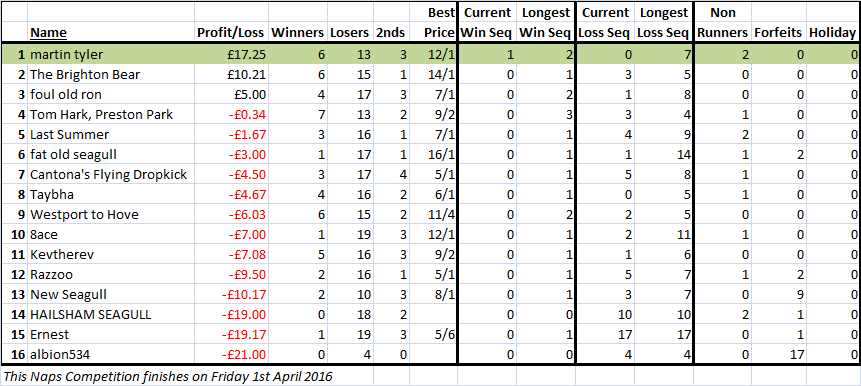Click the Non Runners column header
This screenshot has height=386, width=861.
pos(723,23)
